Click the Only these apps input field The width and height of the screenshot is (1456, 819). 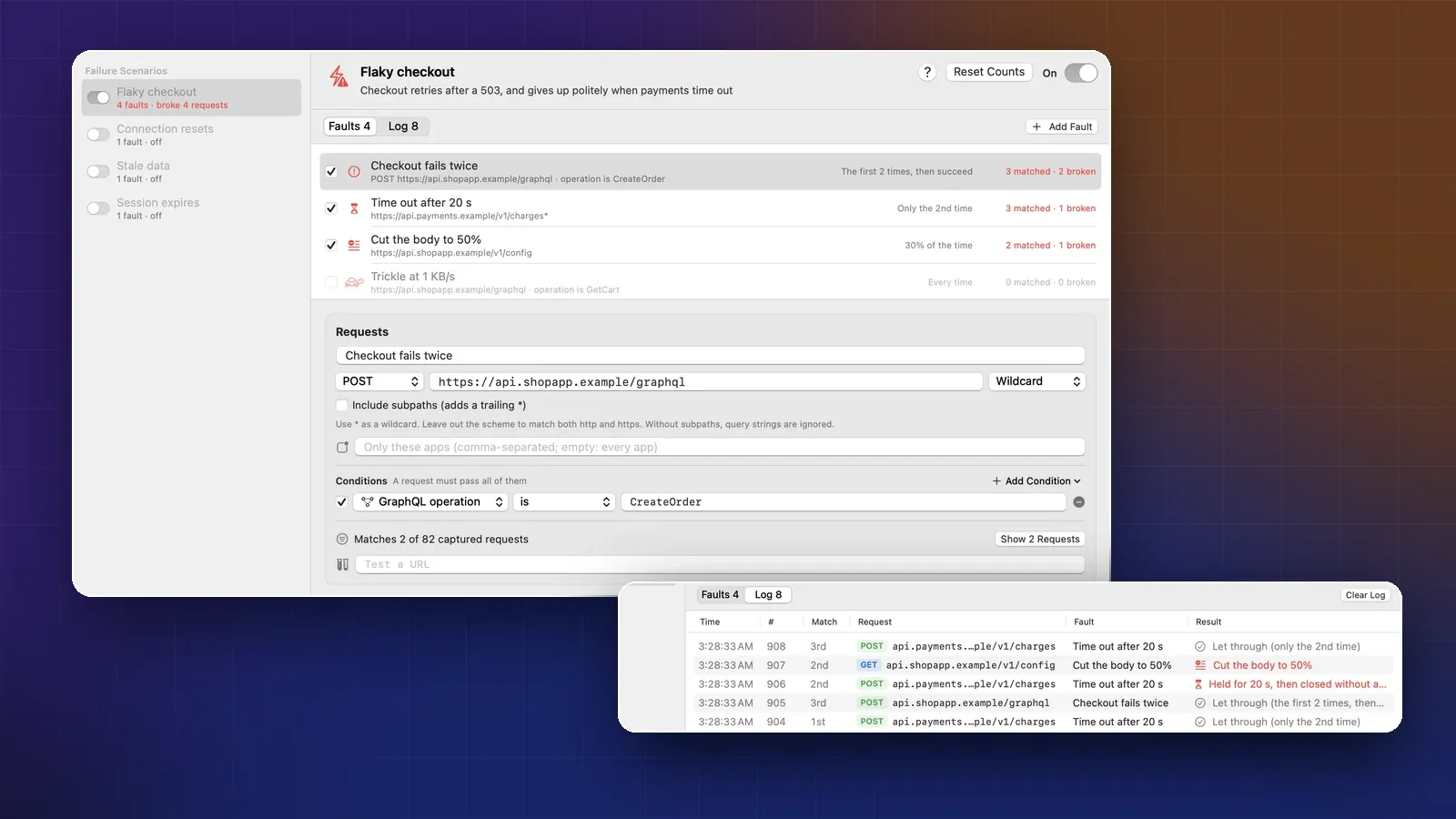(720, 447)
